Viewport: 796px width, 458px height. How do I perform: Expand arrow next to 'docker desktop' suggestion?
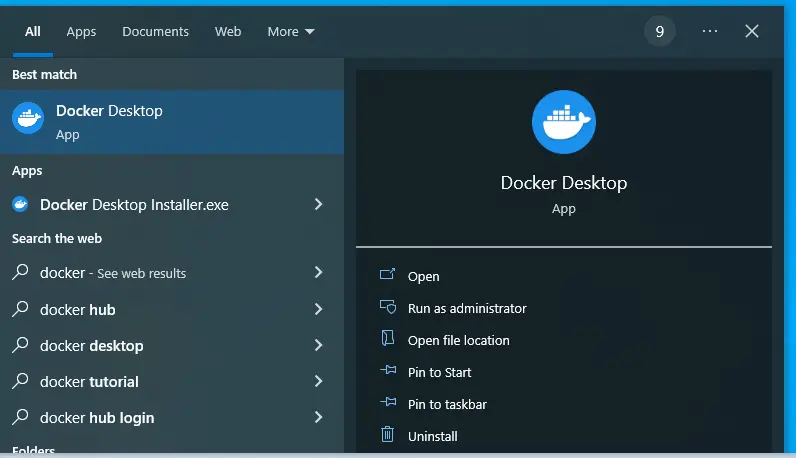click(318, 345)
